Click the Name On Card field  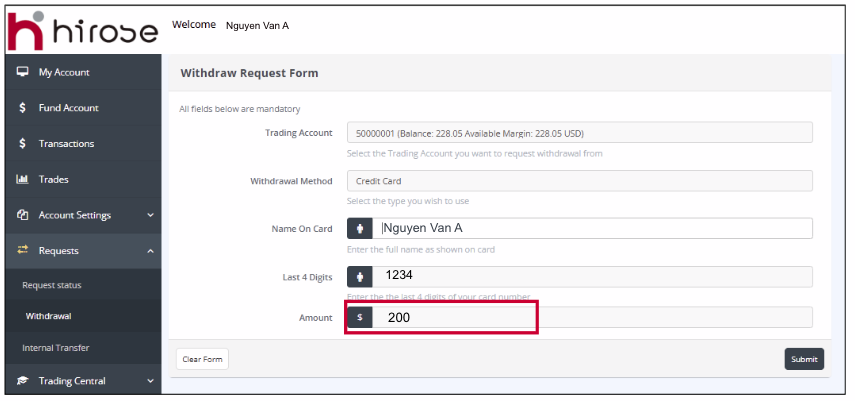592,228
